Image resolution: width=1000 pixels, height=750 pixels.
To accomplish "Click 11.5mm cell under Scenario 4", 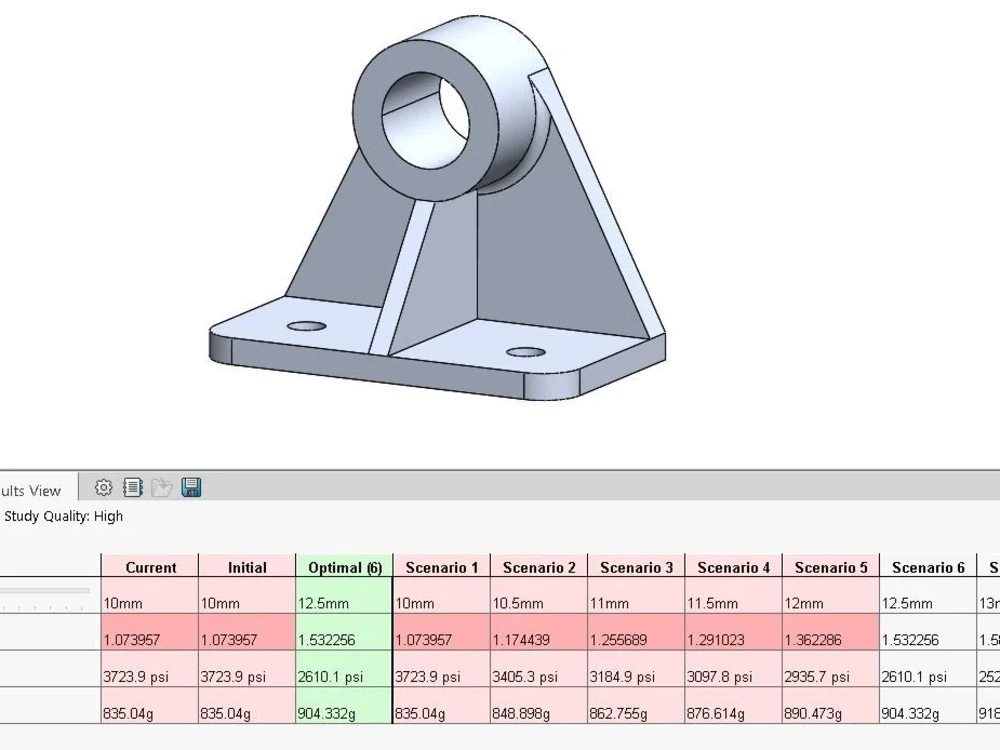I will tap(733, 596).
